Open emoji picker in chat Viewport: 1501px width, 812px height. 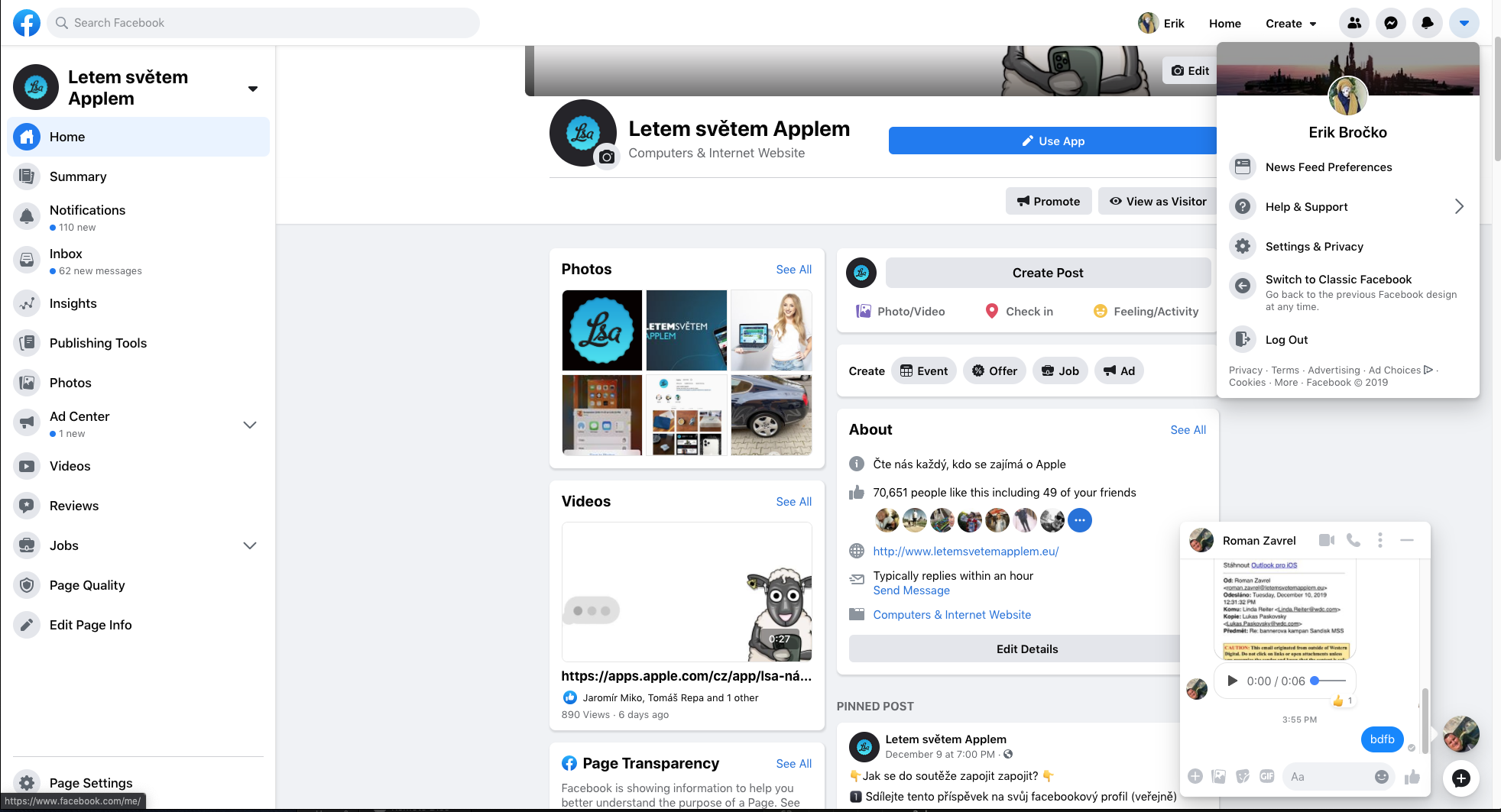[1381, 776]
